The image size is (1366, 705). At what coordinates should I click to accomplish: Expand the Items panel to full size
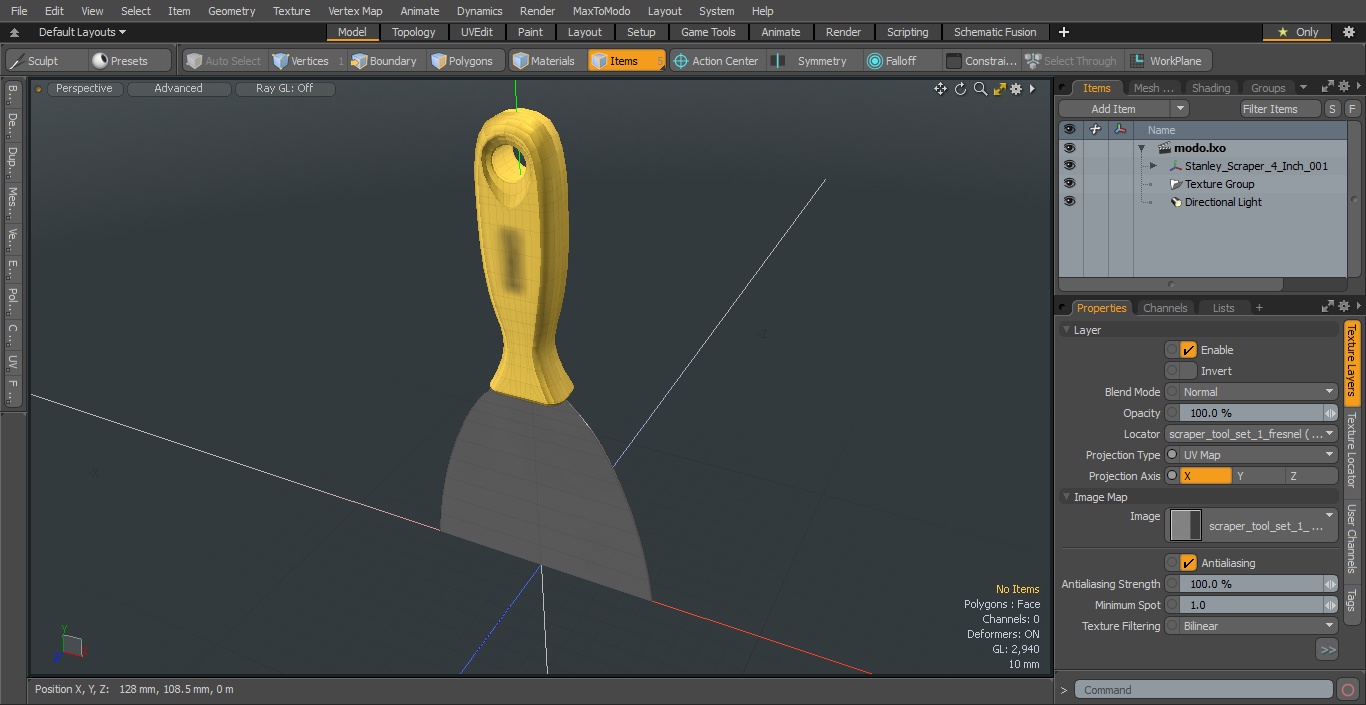click(1328, 86)
